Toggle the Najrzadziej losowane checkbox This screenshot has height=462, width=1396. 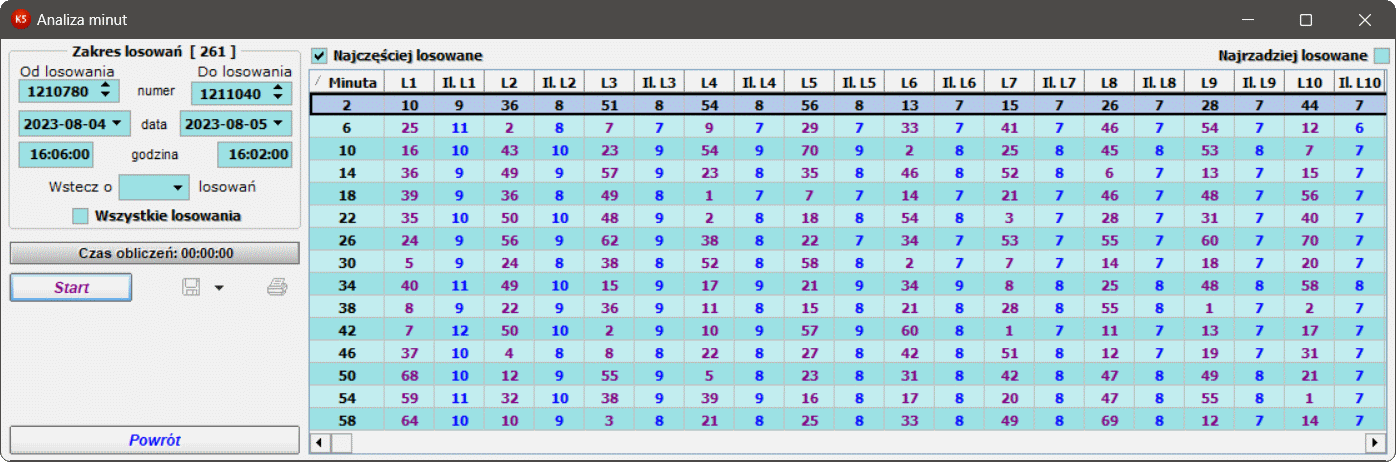(x=1381, y=56)
